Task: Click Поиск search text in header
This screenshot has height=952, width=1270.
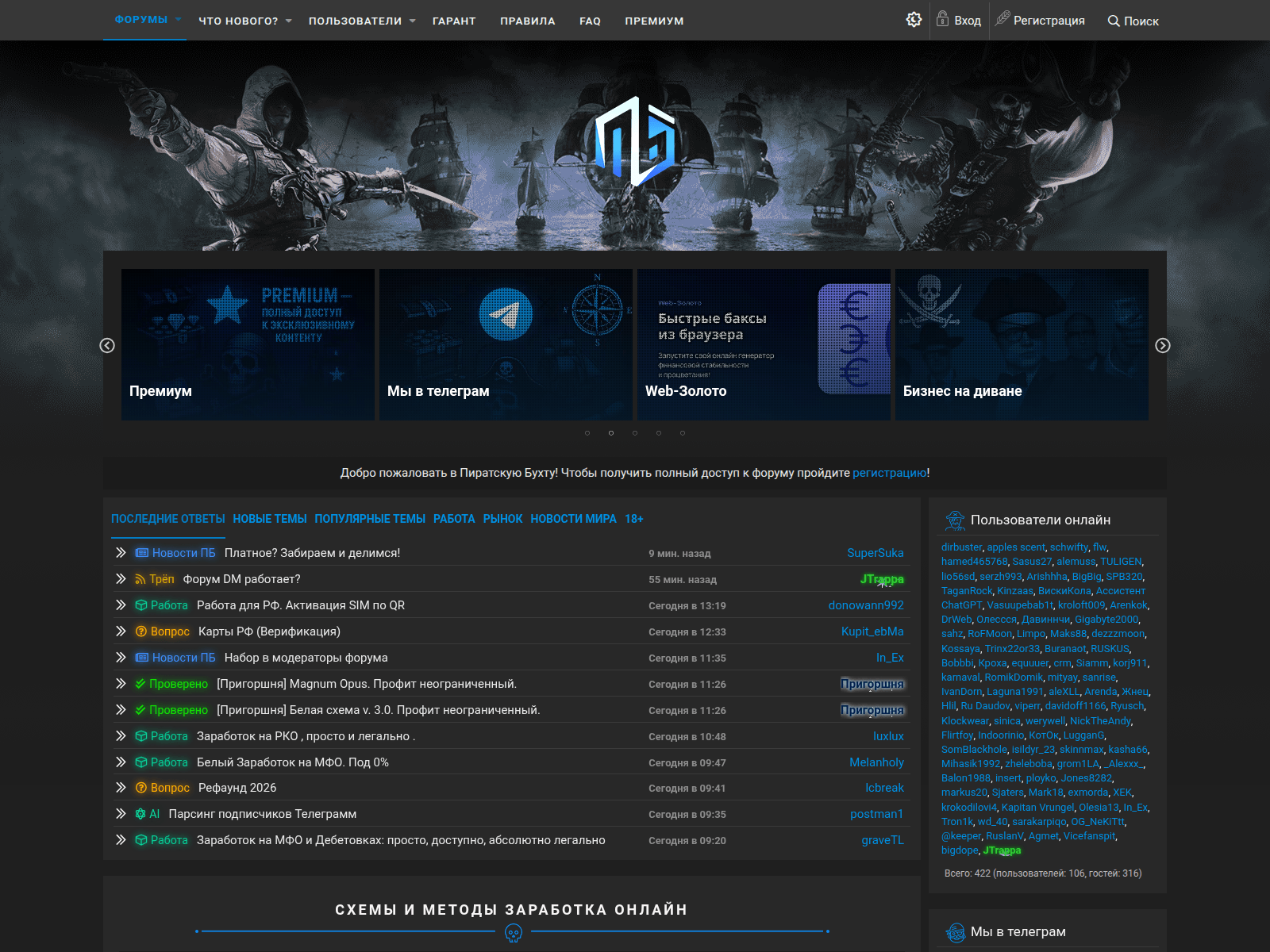Action: [x=1141, y=21]
